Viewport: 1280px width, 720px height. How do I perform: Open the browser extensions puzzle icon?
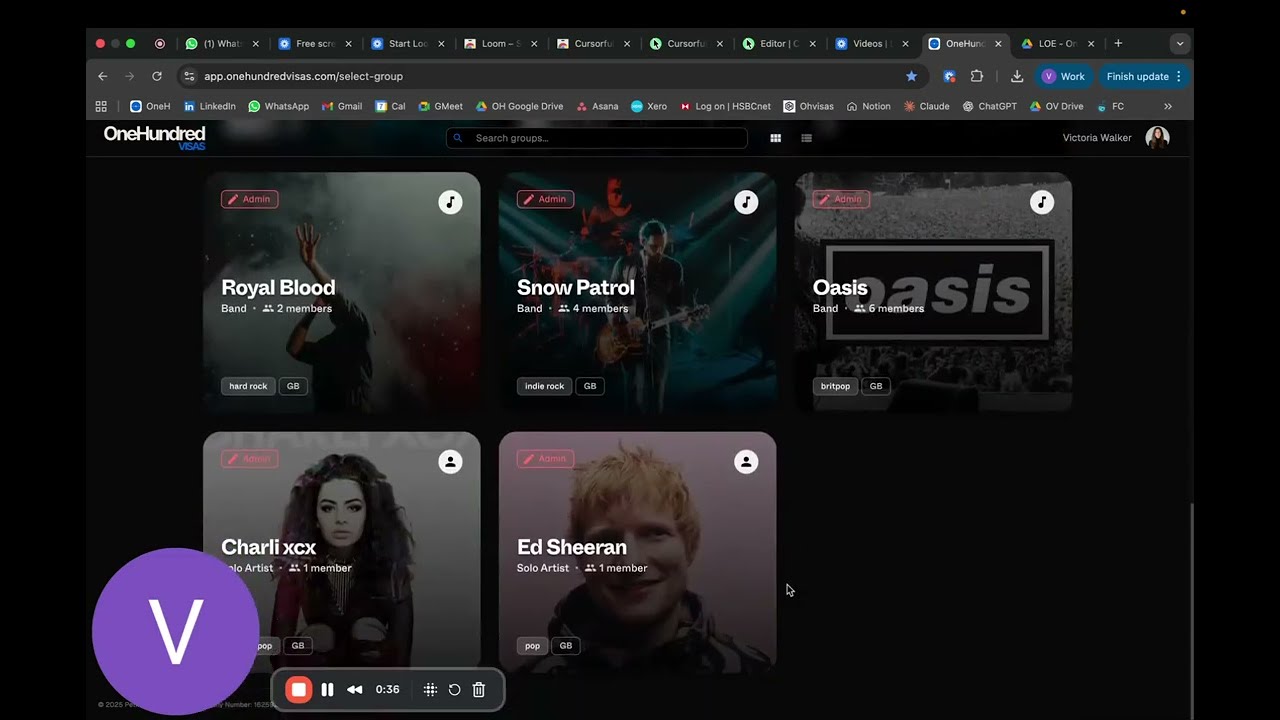click(x=977, y=76)
